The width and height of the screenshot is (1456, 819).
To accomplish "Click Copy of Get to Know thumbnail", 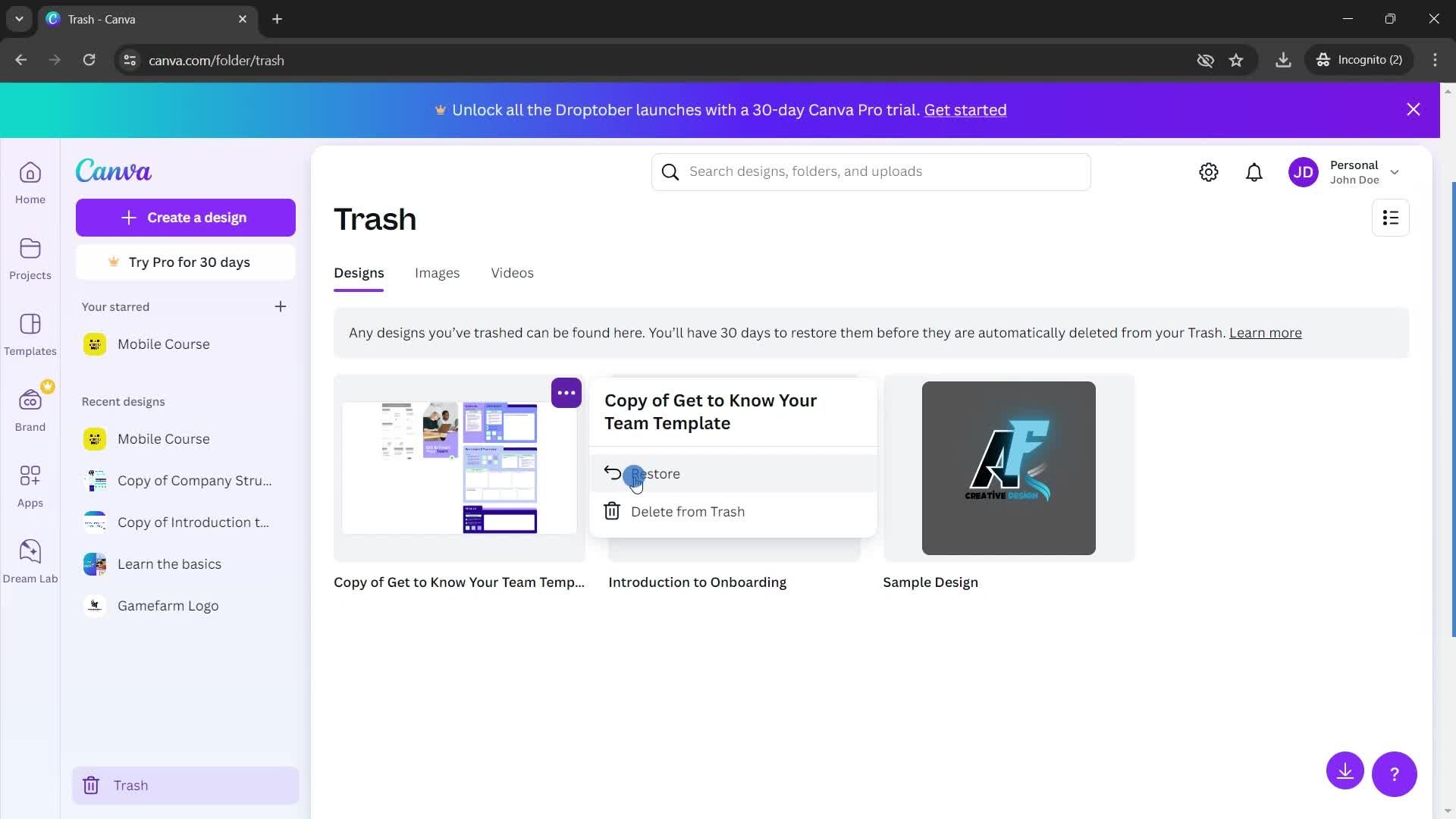I will click(x=460, y=468).
